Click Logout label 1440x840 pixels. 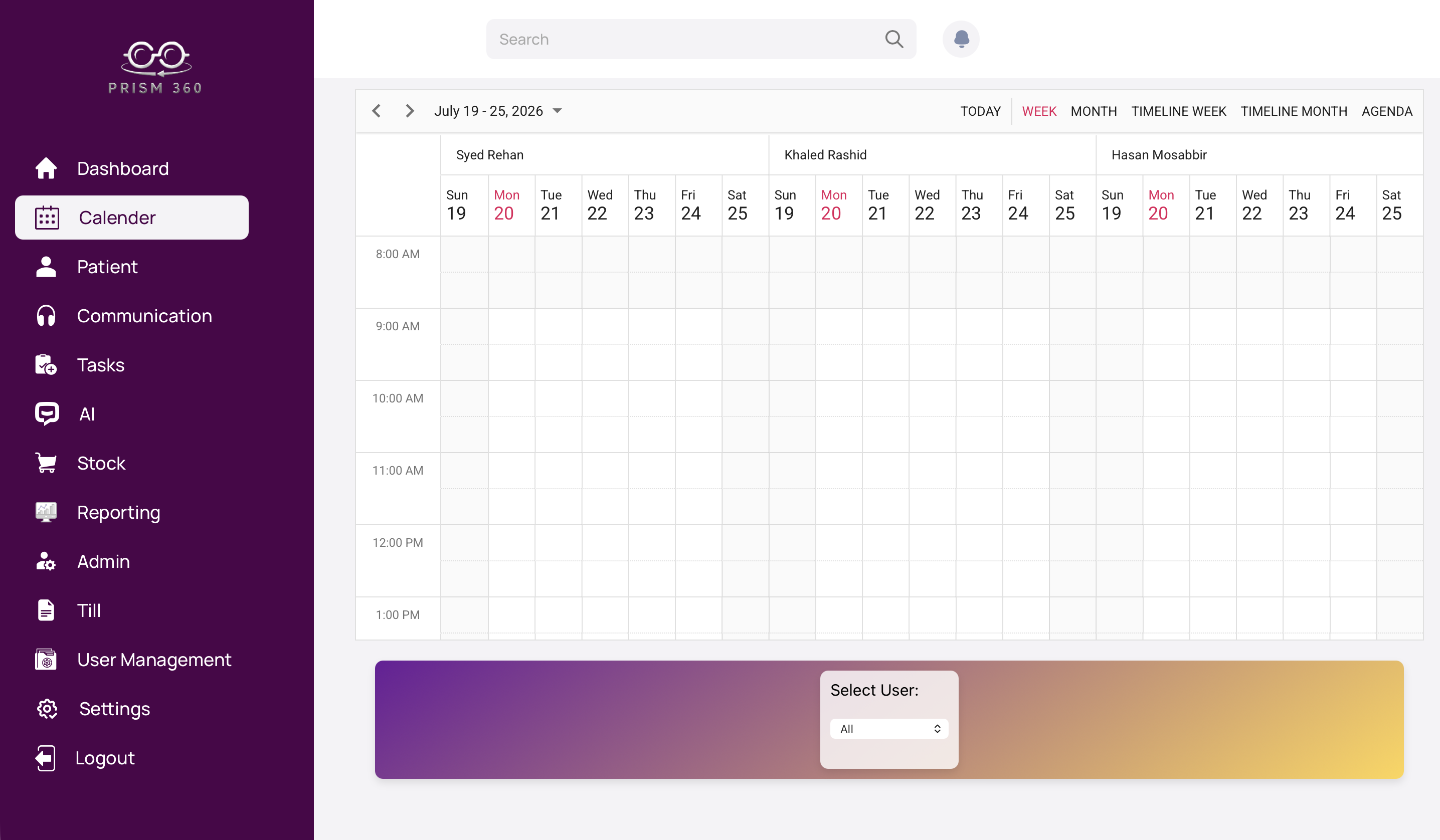click(x=105, y=758)
